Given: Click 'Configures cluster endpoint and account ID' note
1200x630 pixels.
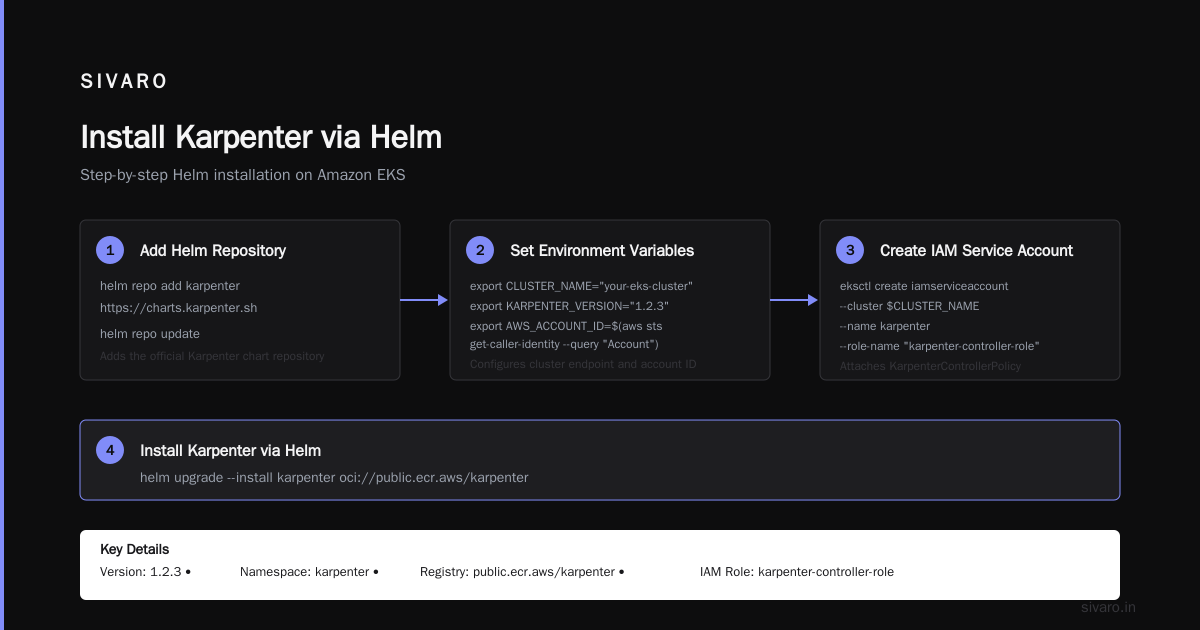Looking at the screenshot, I should coord(583,364).
